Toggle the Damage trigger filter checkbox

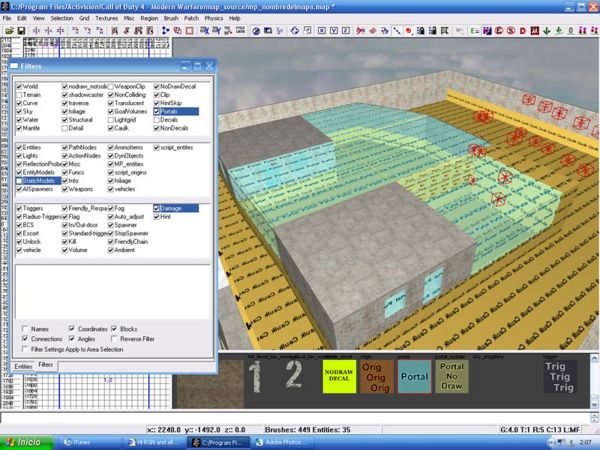click(x=157, y=208)
